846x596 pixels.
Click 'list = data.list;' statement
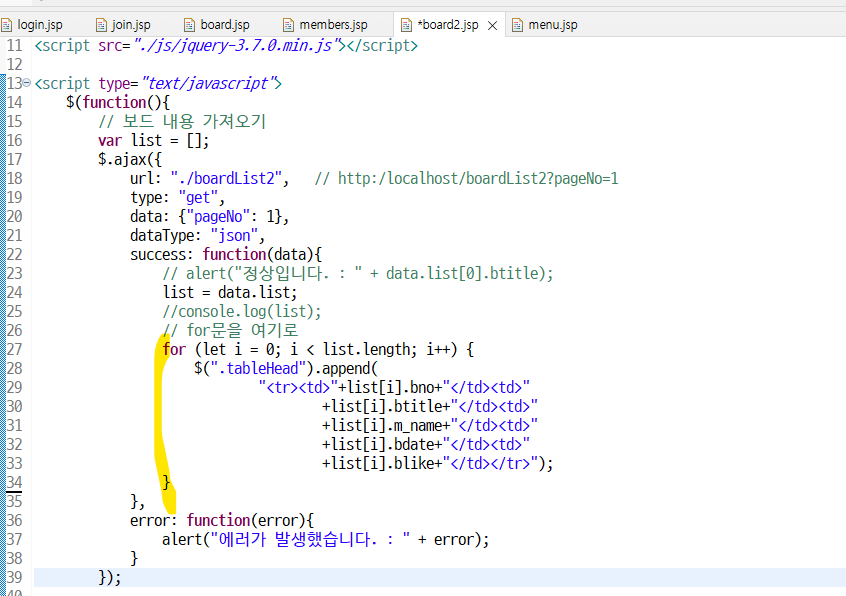(x=230, y=292)
